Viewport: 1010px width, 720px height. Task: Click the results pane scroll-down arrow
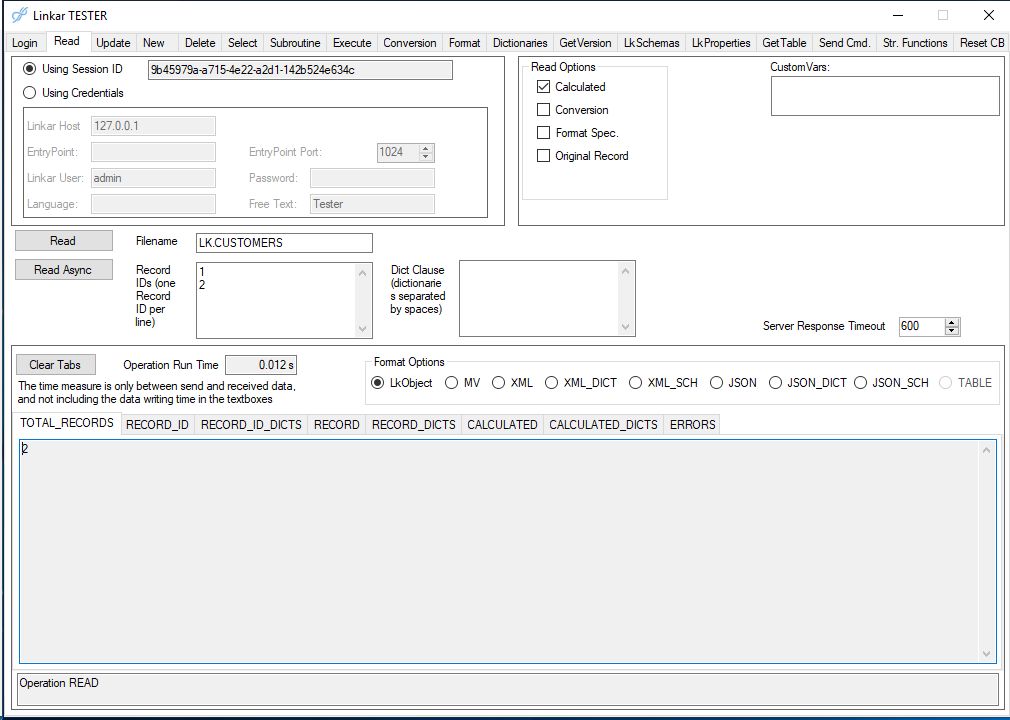(986, 654)
